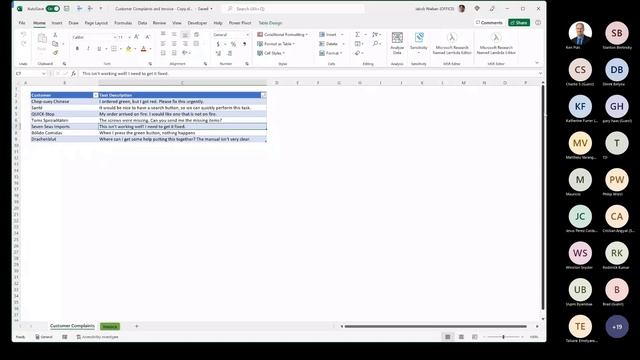The image size is (640, 360).
Task: Select the Customer Complaints sheet tab
Action: coord(72,326)
